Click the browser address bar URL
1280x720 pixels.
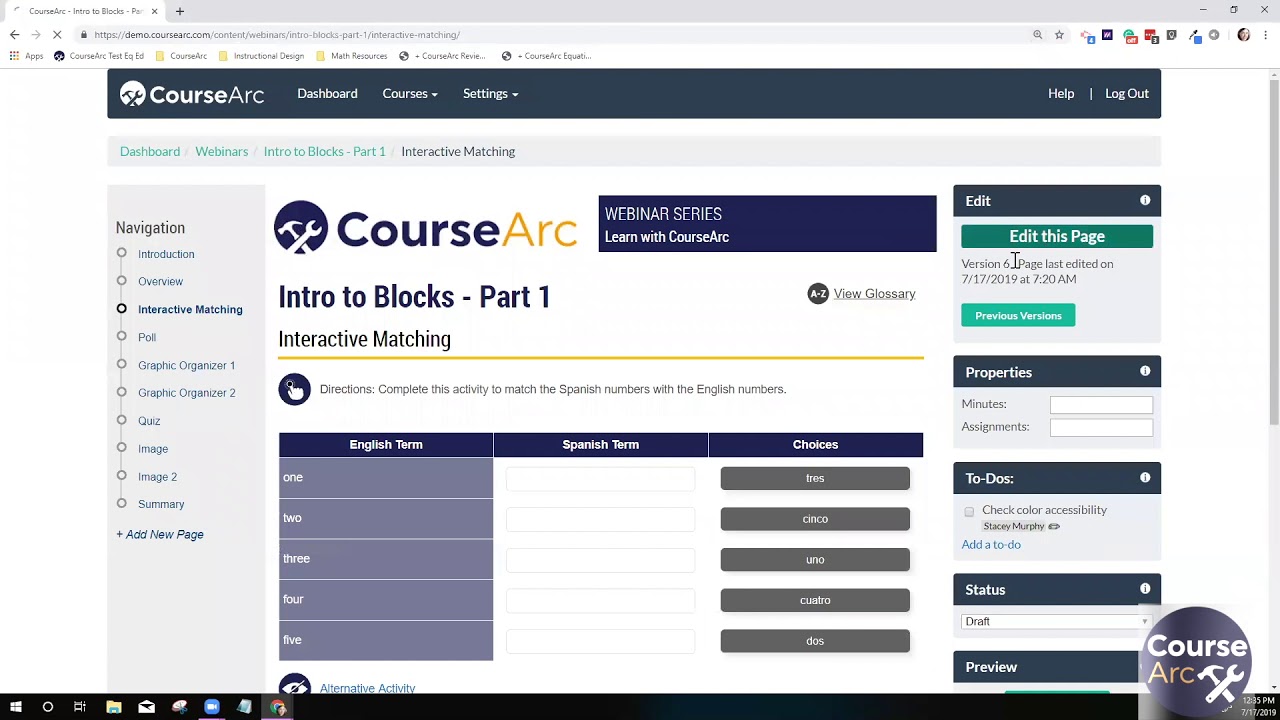click(277, 35)
